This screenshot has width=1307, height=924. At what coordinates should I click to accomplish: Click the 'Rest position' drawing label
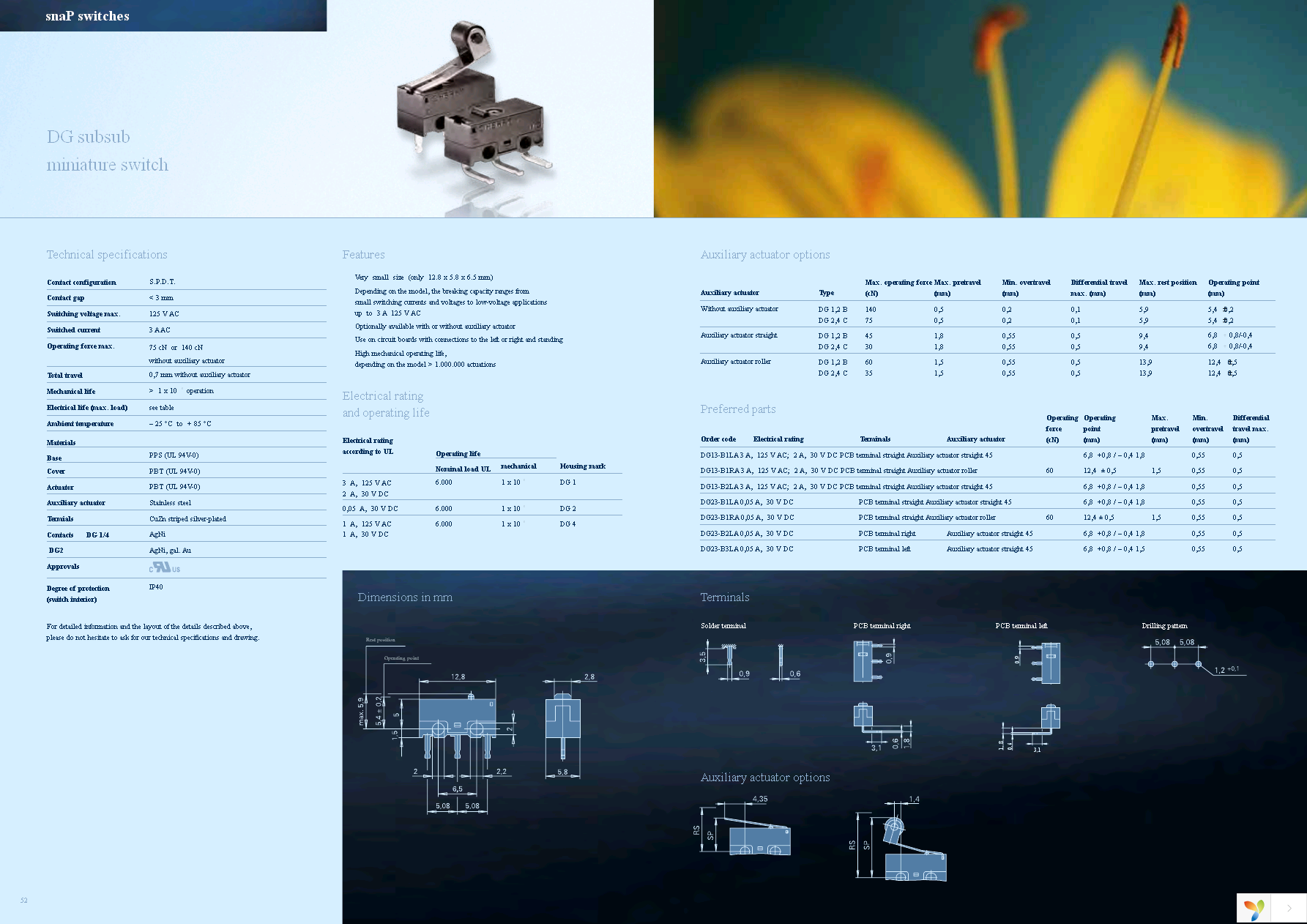pyautogui.click(x=380, y=640)
